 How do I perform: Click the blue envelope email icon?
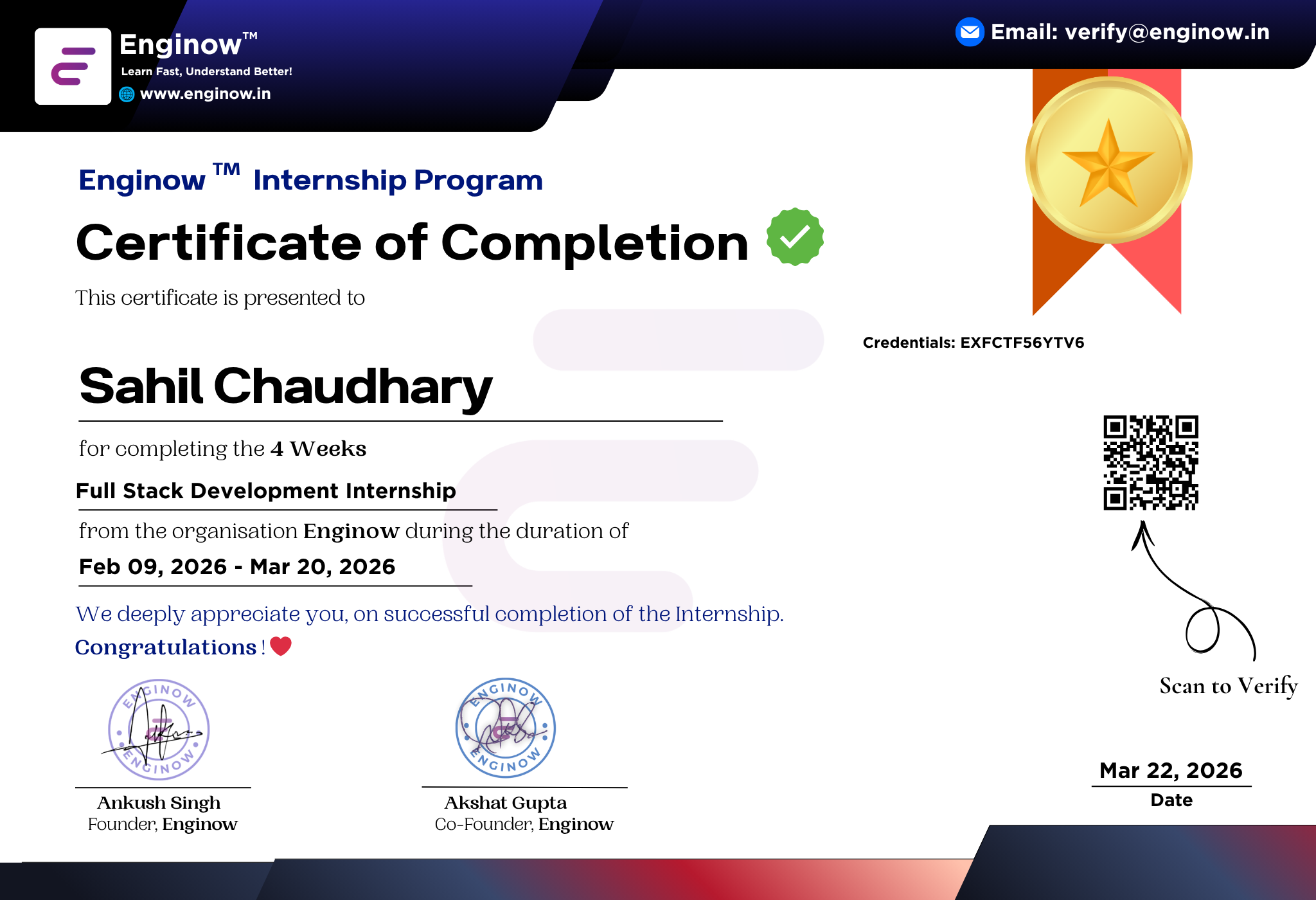pos(970,32)
